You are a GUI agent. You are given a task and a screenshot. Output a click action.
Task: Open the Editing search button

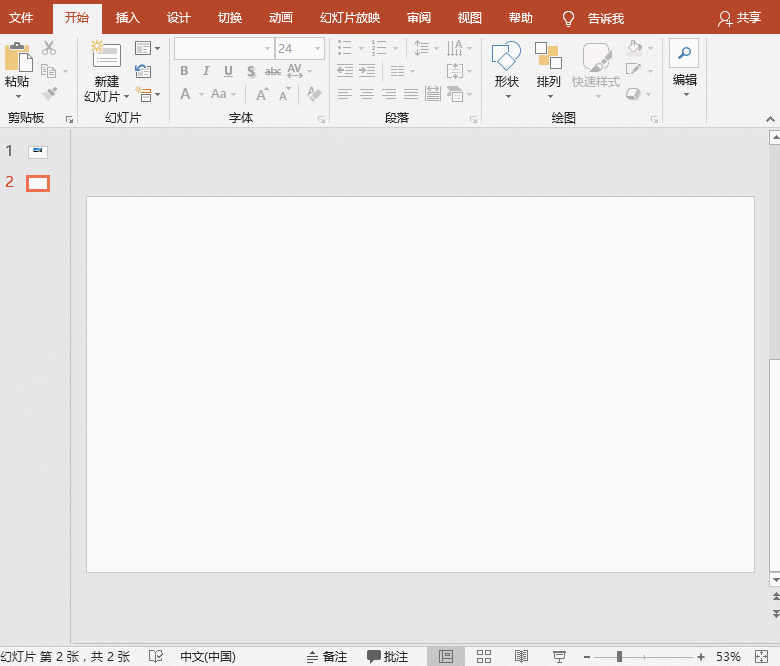coord(684,53)
